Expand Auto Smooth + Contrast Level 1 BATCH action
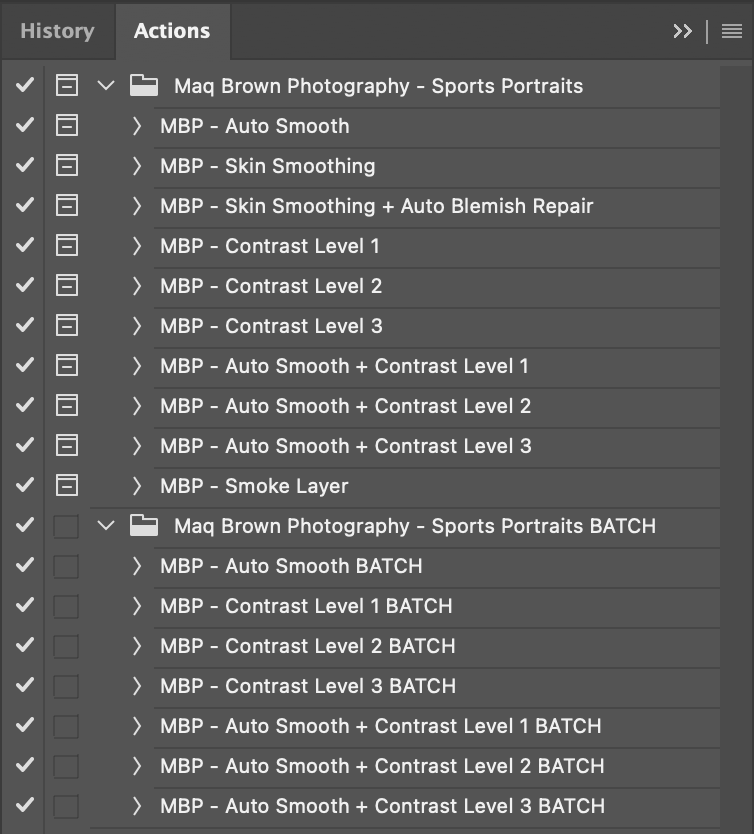The image size is (754, 834). point(137,726)
